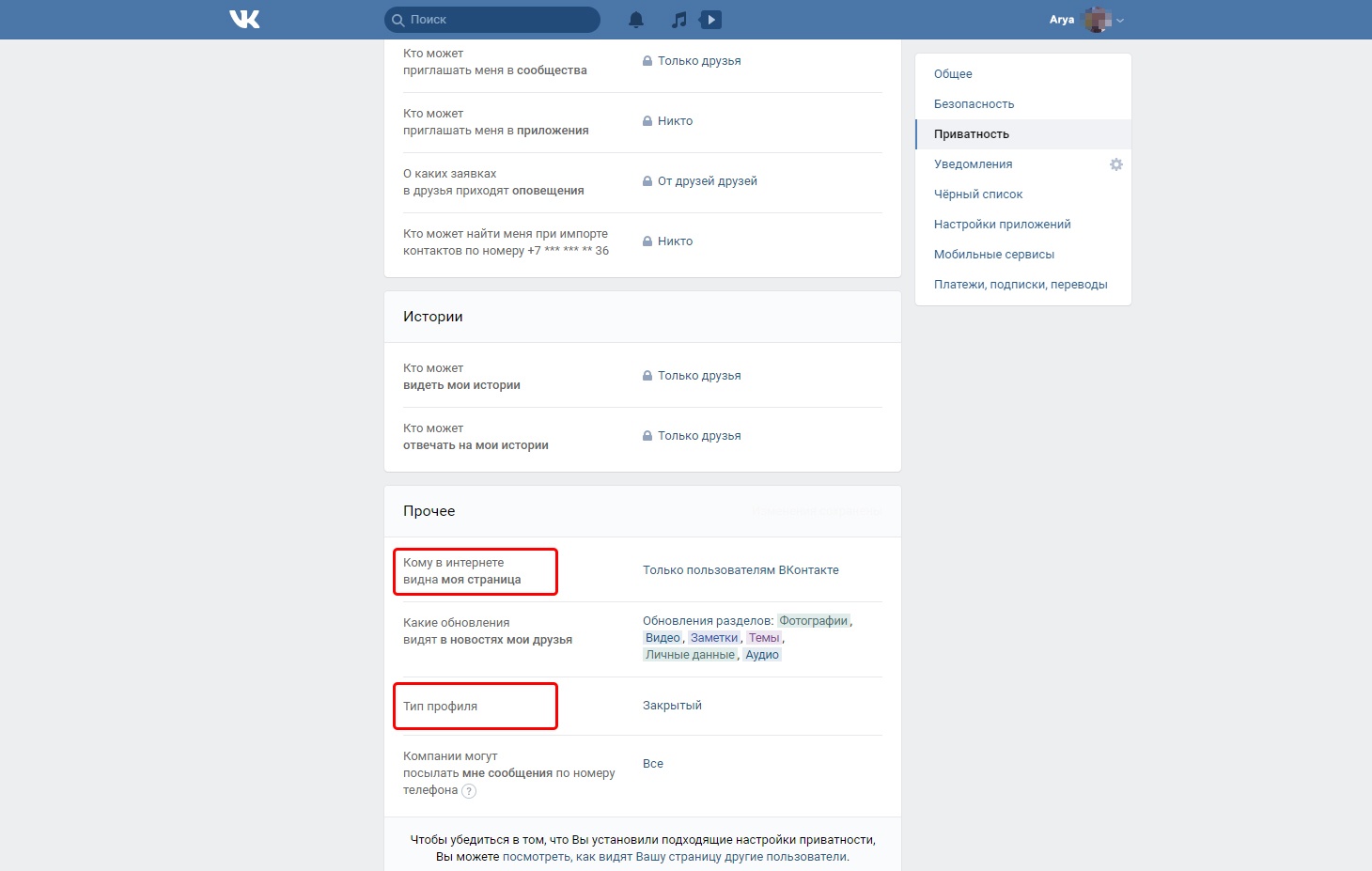Change who sees stories Только друзья
The width and height of the screenshot is (1372, 871).
[x=699, y=376]
